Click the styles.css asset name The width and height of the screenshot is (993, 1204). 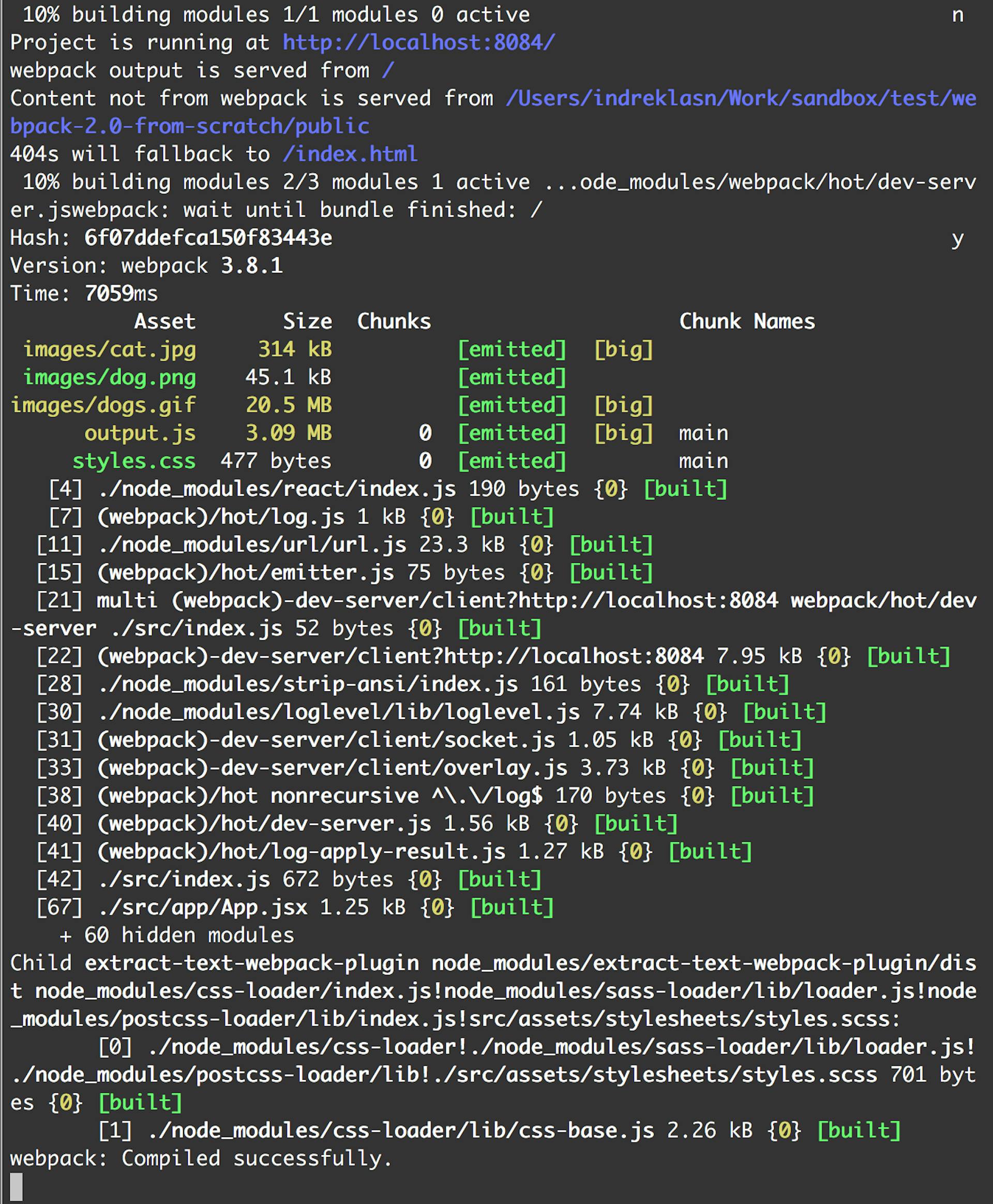(134, 460)
